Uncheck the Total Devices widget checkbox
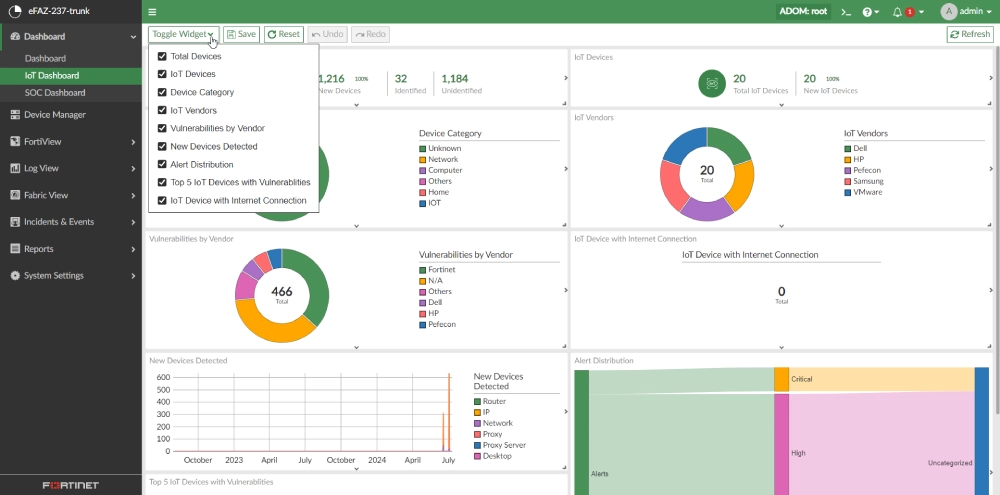Image resolution: width=1000 pixels, height=495 pixels. click(162, 57)
